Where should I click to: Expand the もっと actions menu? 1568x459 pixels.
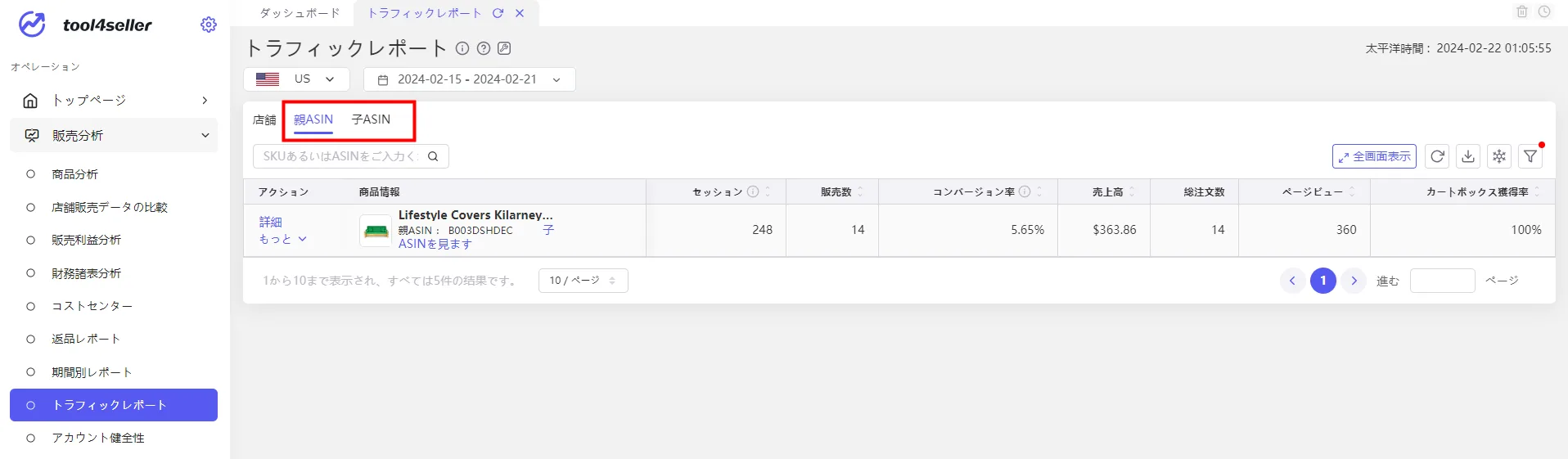283,239
